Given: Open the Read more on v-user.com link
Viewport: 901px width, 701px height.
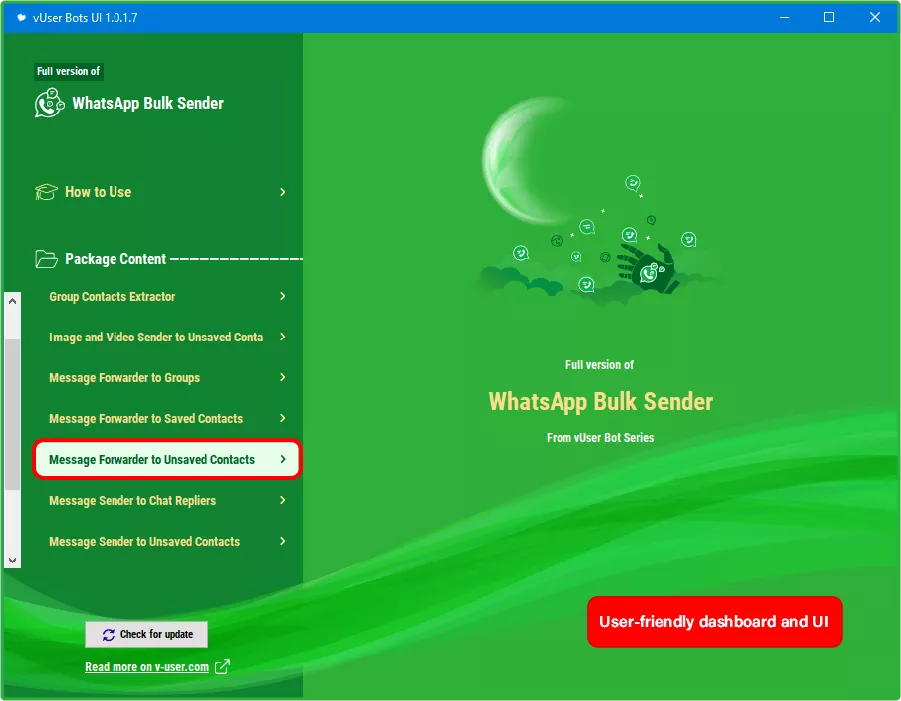Looking at the screenshot, I should click(147, 667).
